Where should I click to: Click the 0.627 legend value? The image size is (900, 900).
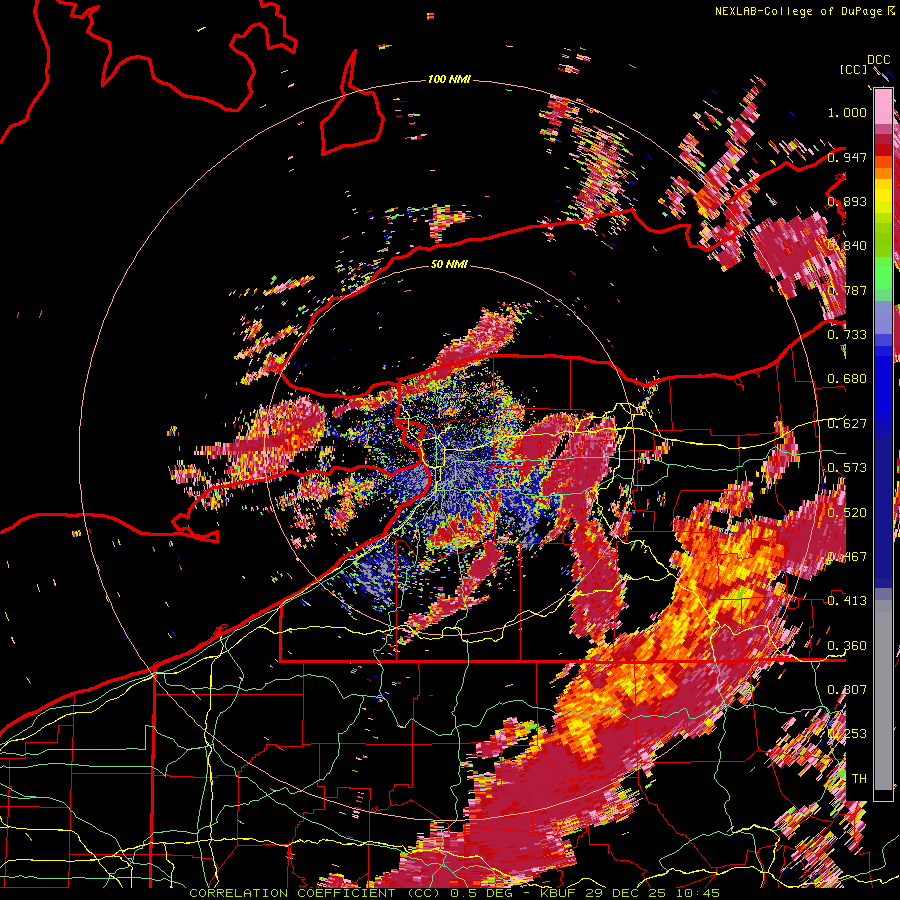(847, 424)
